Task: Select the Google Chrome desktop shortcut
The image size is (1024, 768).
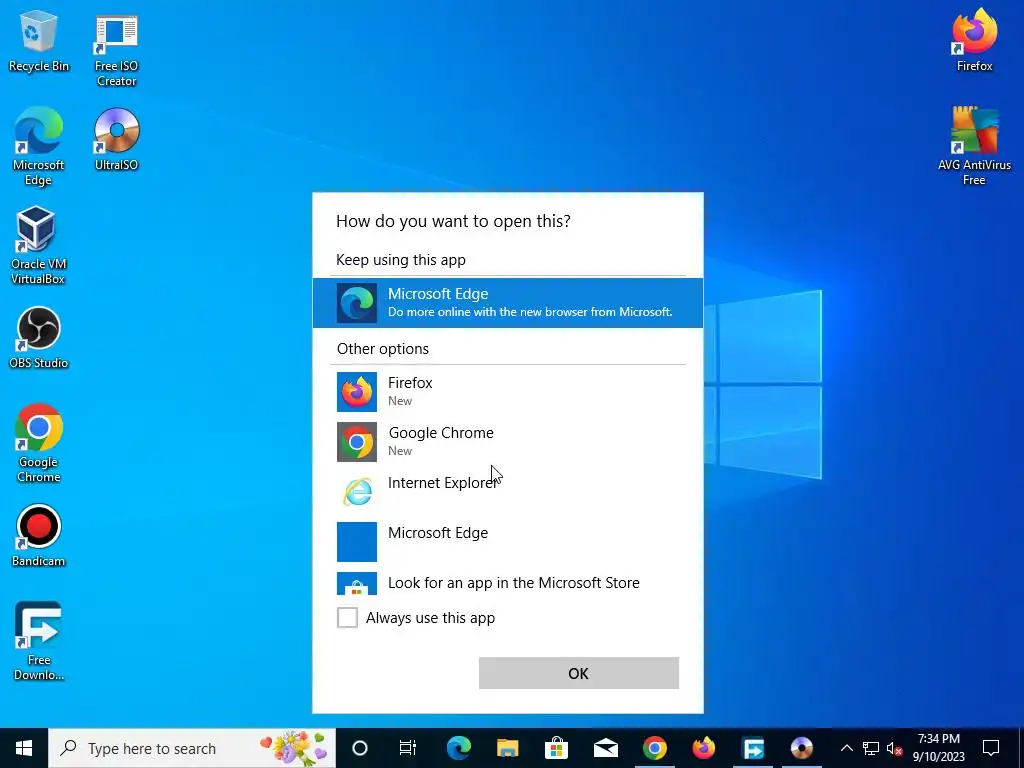Action: pyautogui.click(x=39, y=443)
